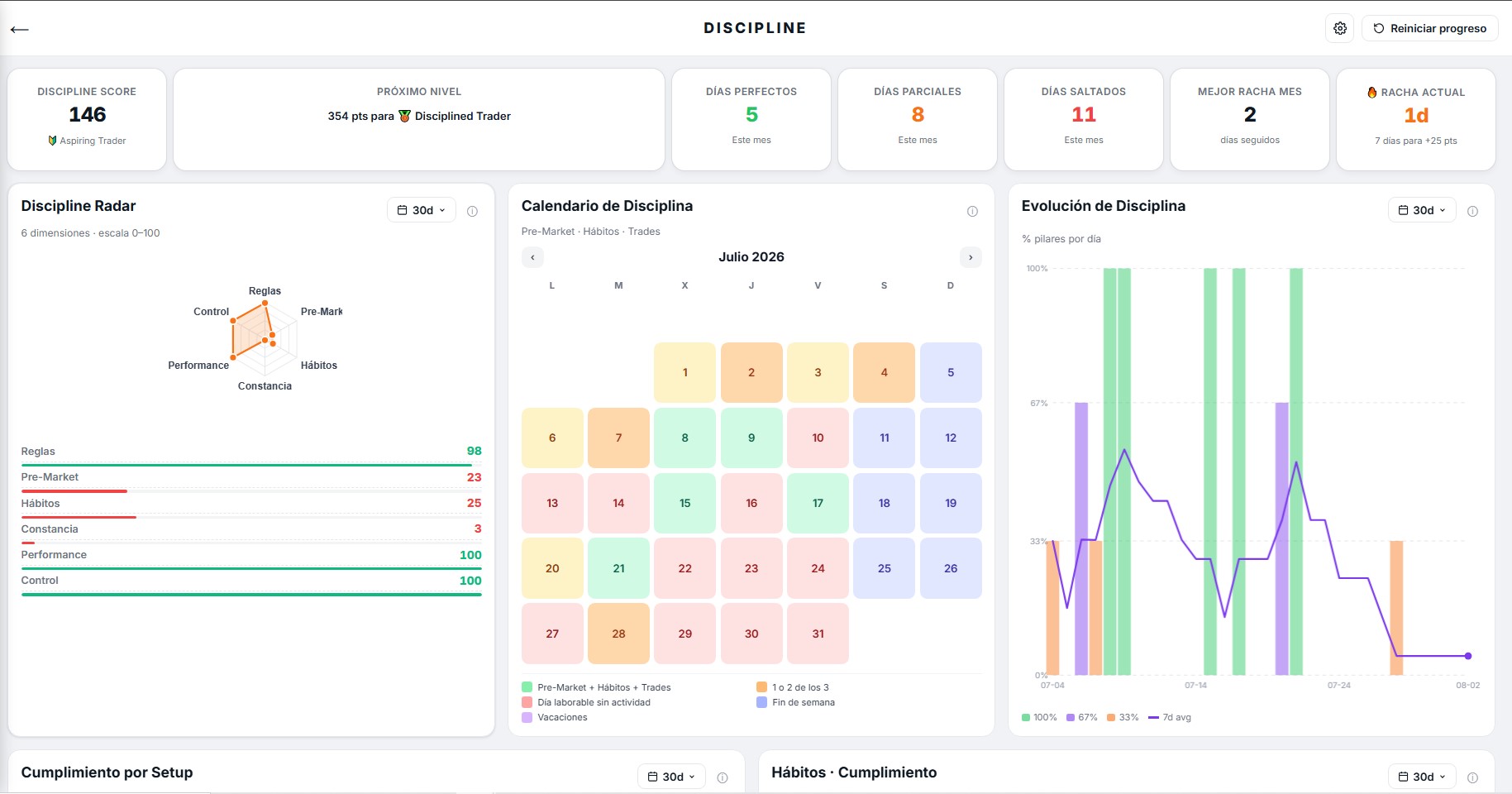This screenshot has height=794, width=1512.
Task: Select calendar day 31
Action: point(818,634)
